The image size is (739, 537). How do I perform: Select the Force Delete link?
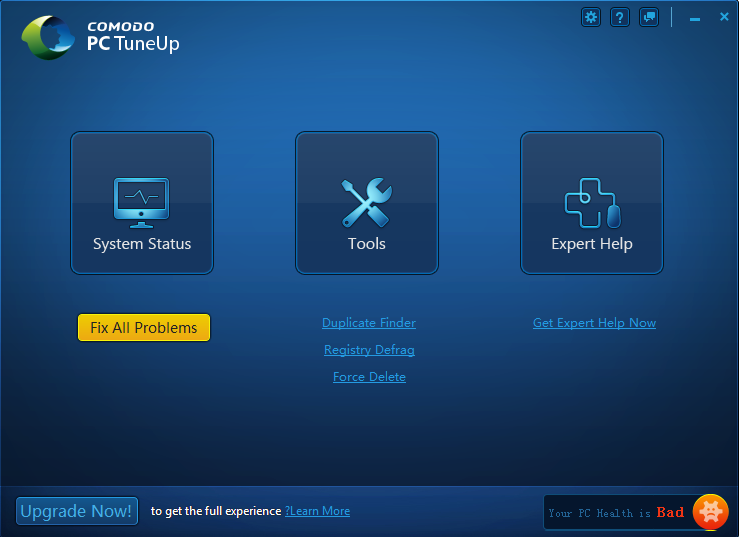369,377
